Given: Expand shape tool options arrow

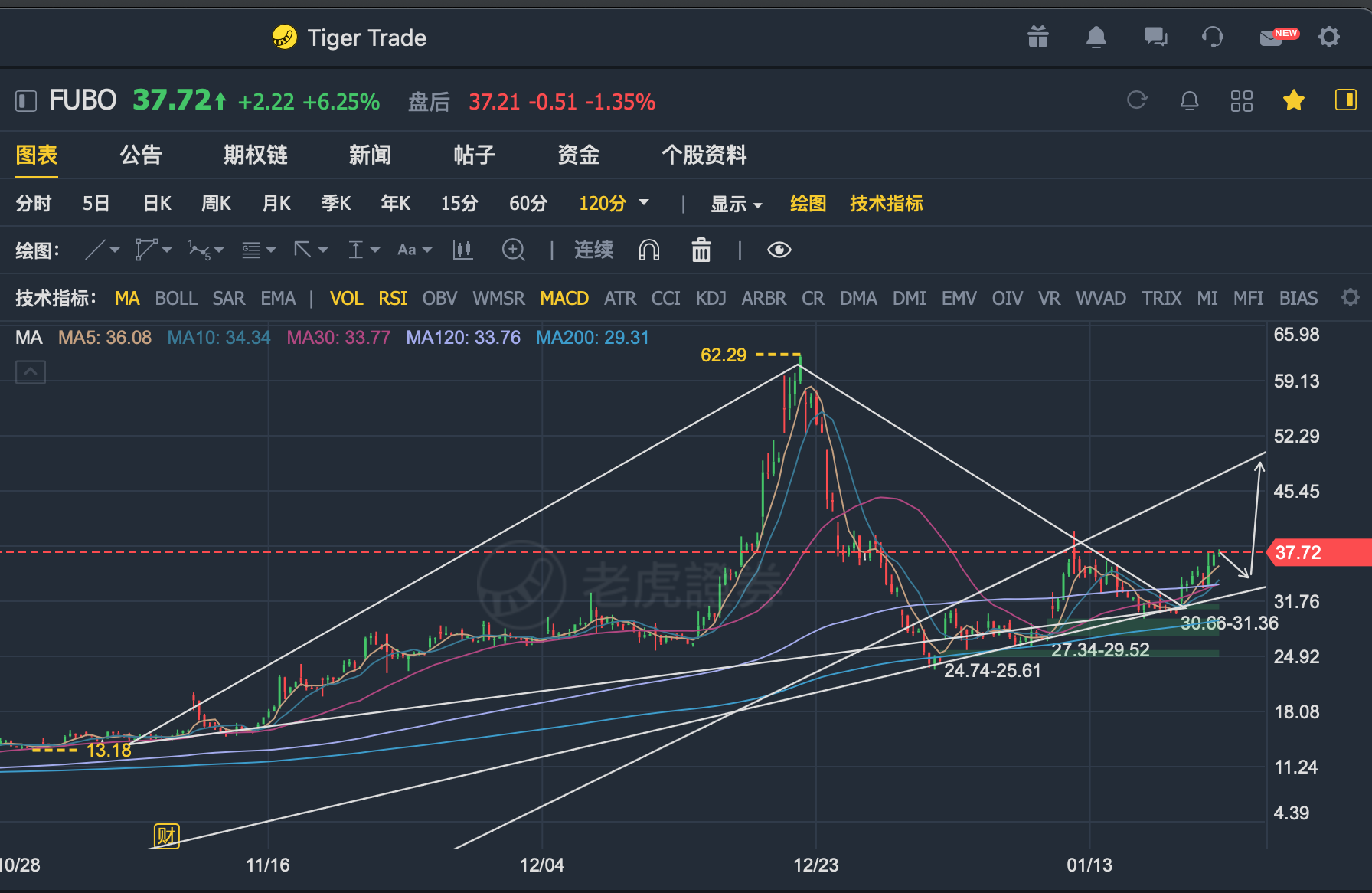Looking at the screenshot, I should [167, 250].
